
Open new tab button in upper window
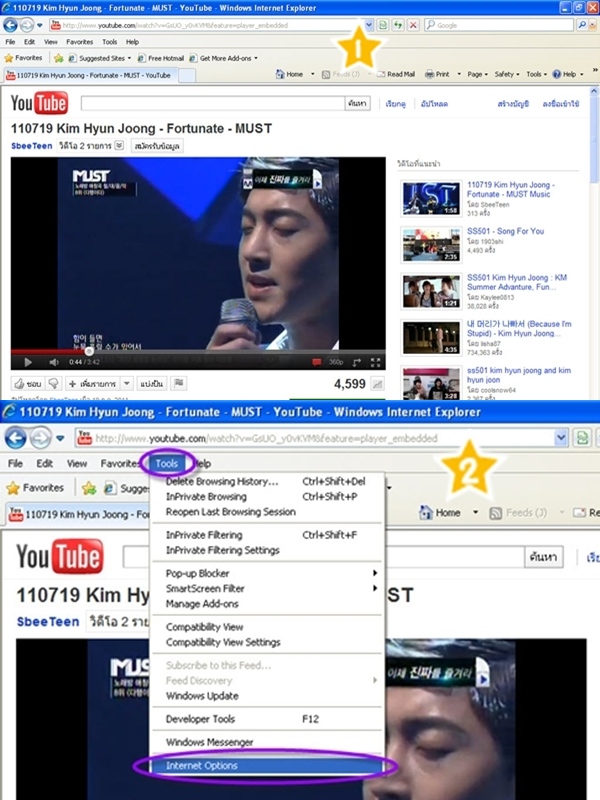coord(187,76)
